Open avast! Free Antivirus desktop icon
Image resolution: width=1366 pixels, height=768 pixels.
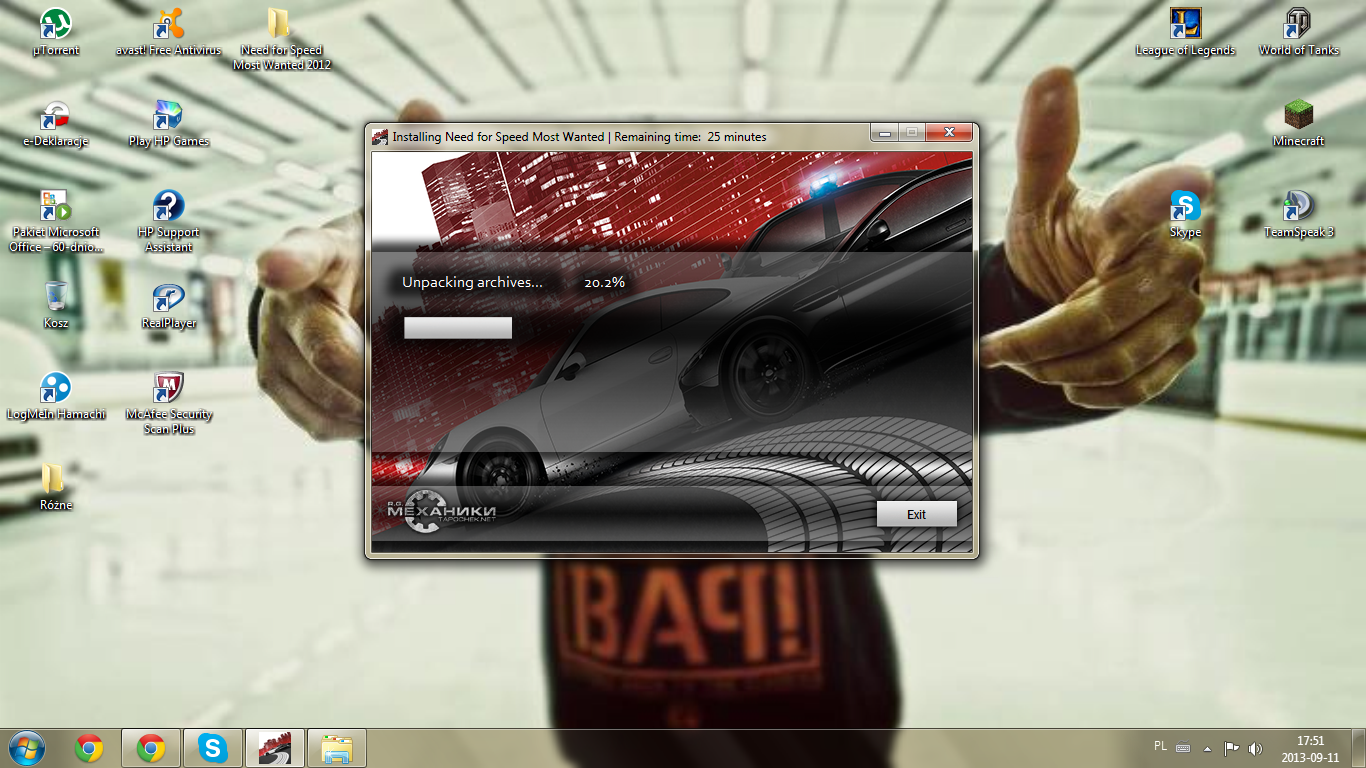pyautogui.click(x=169, y=32)
